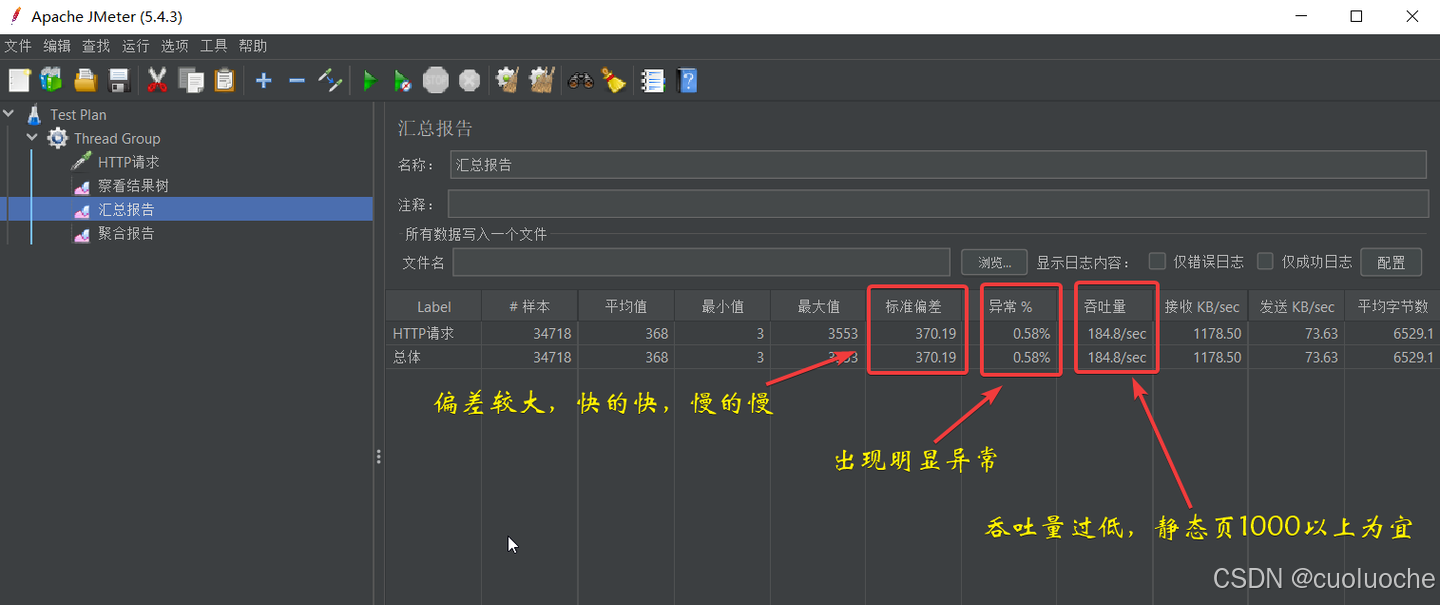
Task: Open the 编辑 menu
Action: tap(57, 46)
